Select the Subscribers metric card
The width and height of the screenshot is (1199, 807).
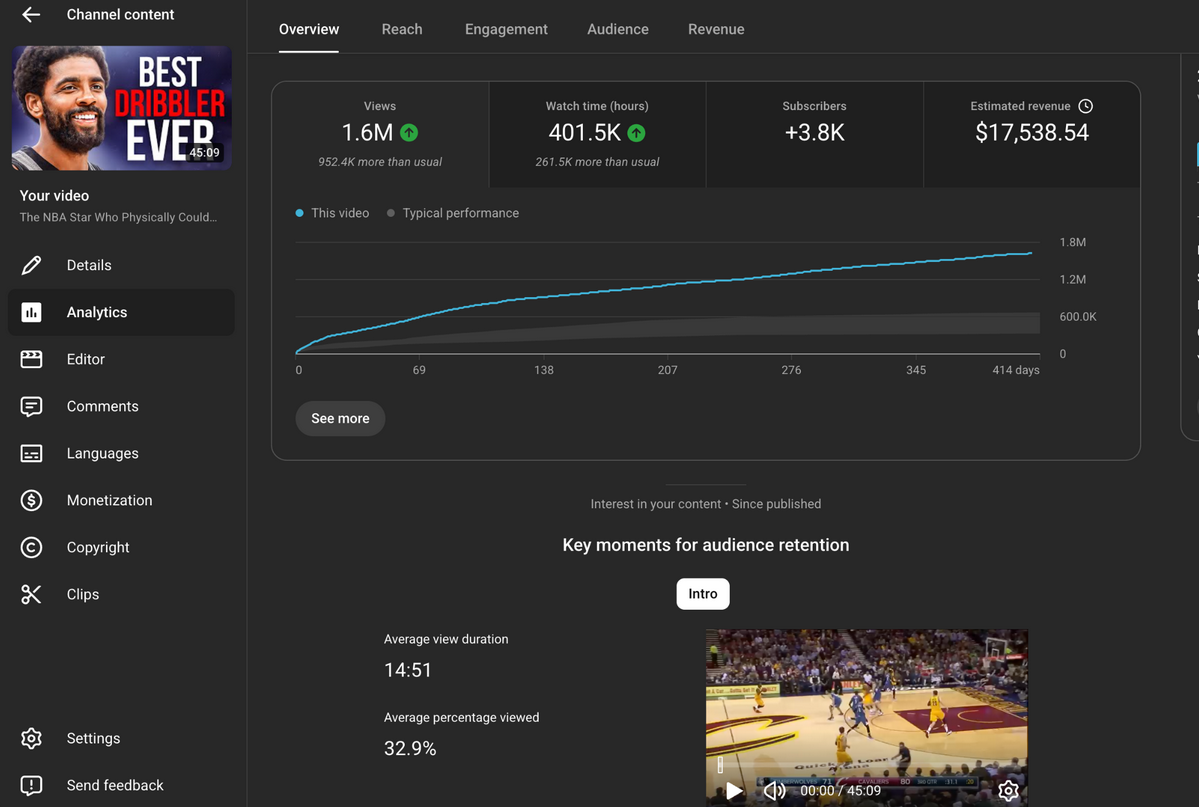[814, 134]
